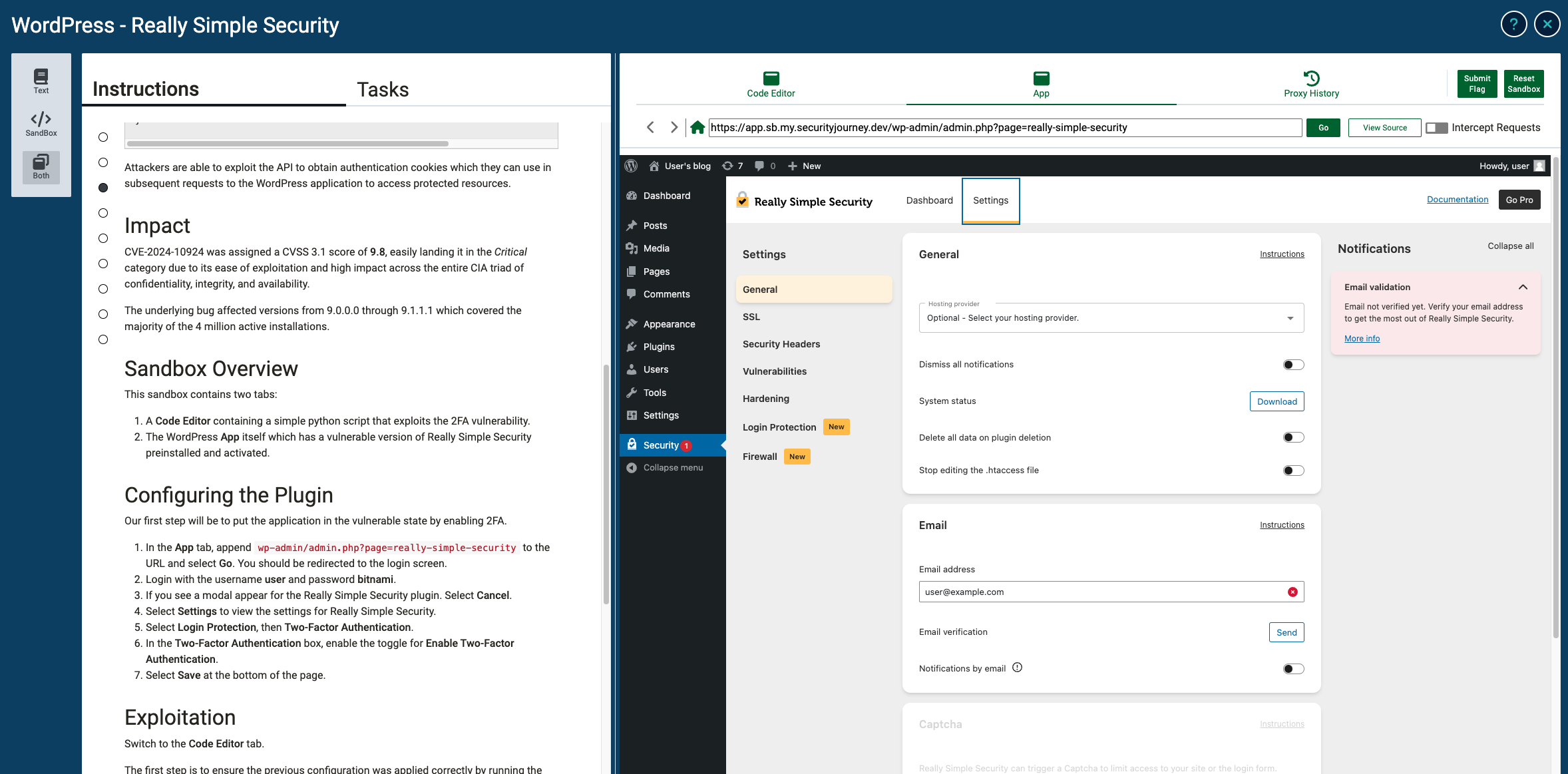
Task: Download the System status report
Action: point(1276,401)
